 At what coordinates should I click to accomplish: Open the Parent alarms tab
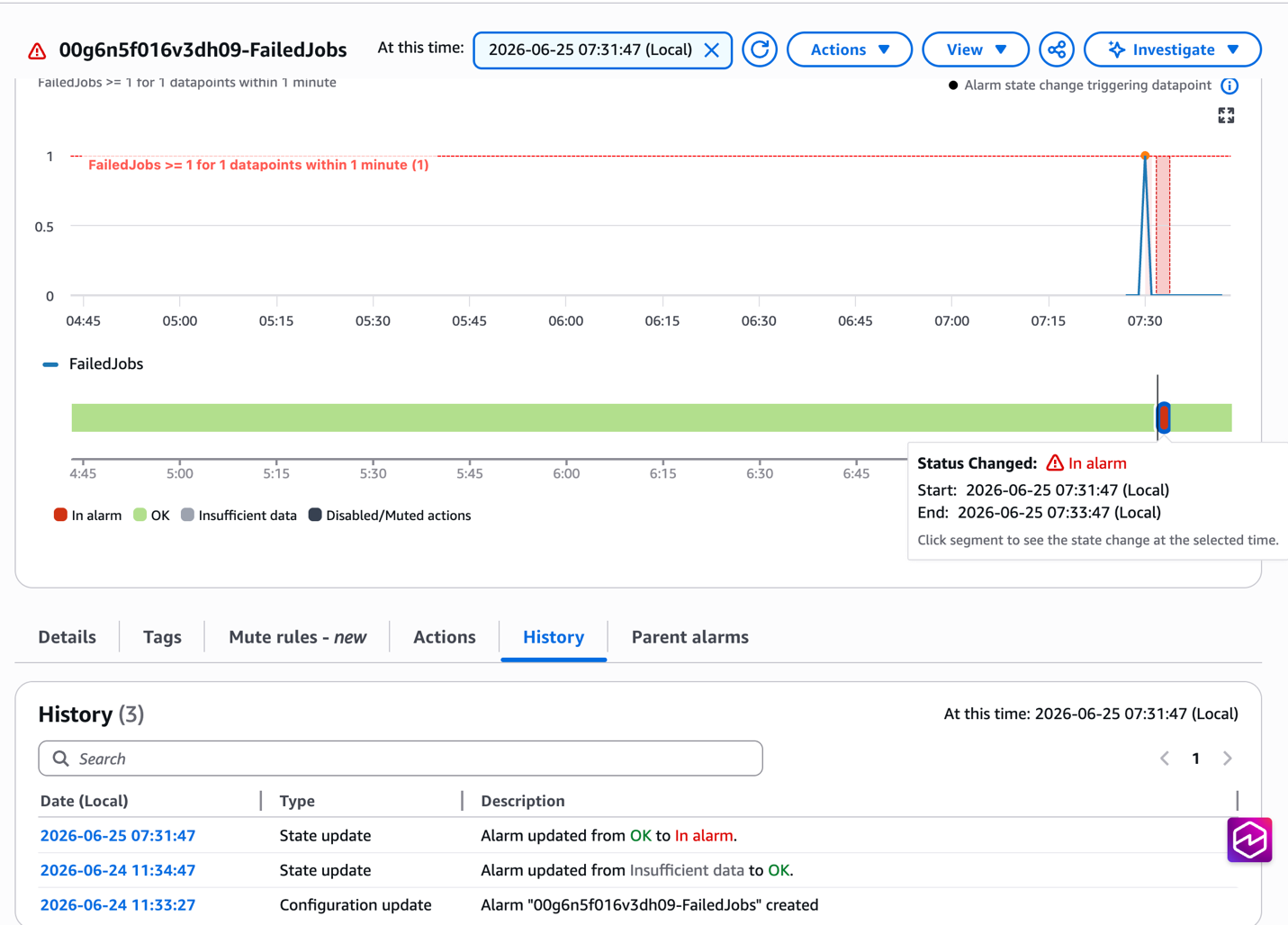pos(690,637)
